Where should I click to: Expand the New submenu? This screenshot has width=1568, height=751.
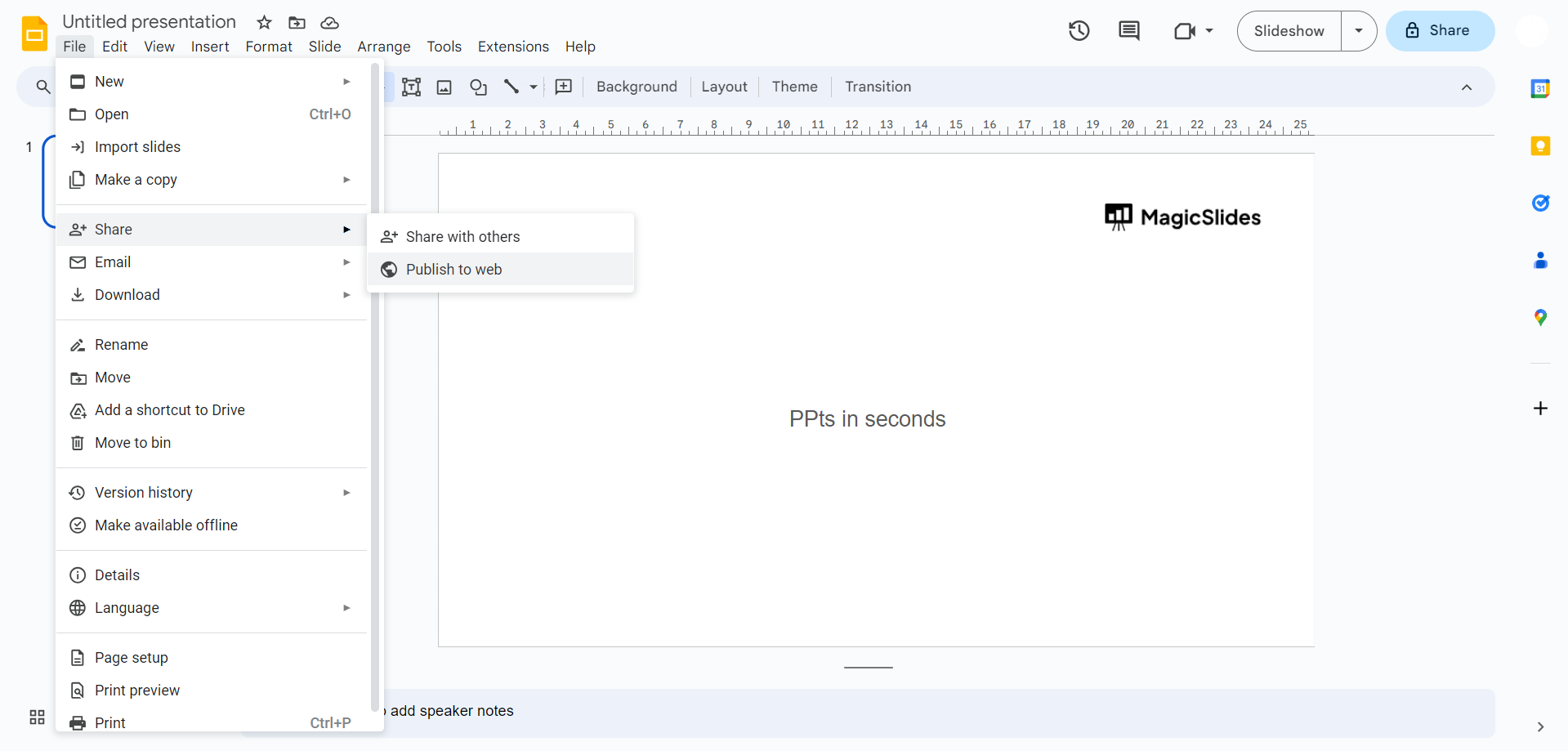point(212,82)
